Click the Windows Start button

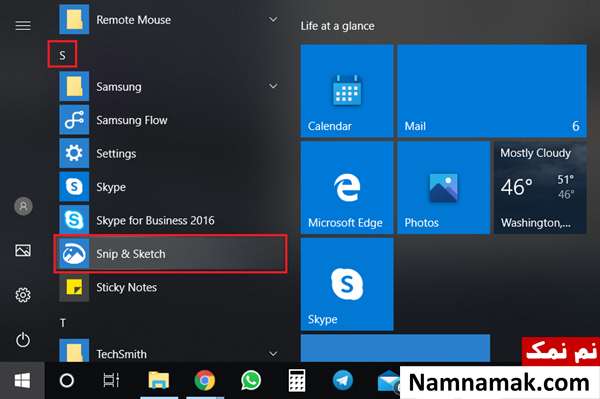22,381
